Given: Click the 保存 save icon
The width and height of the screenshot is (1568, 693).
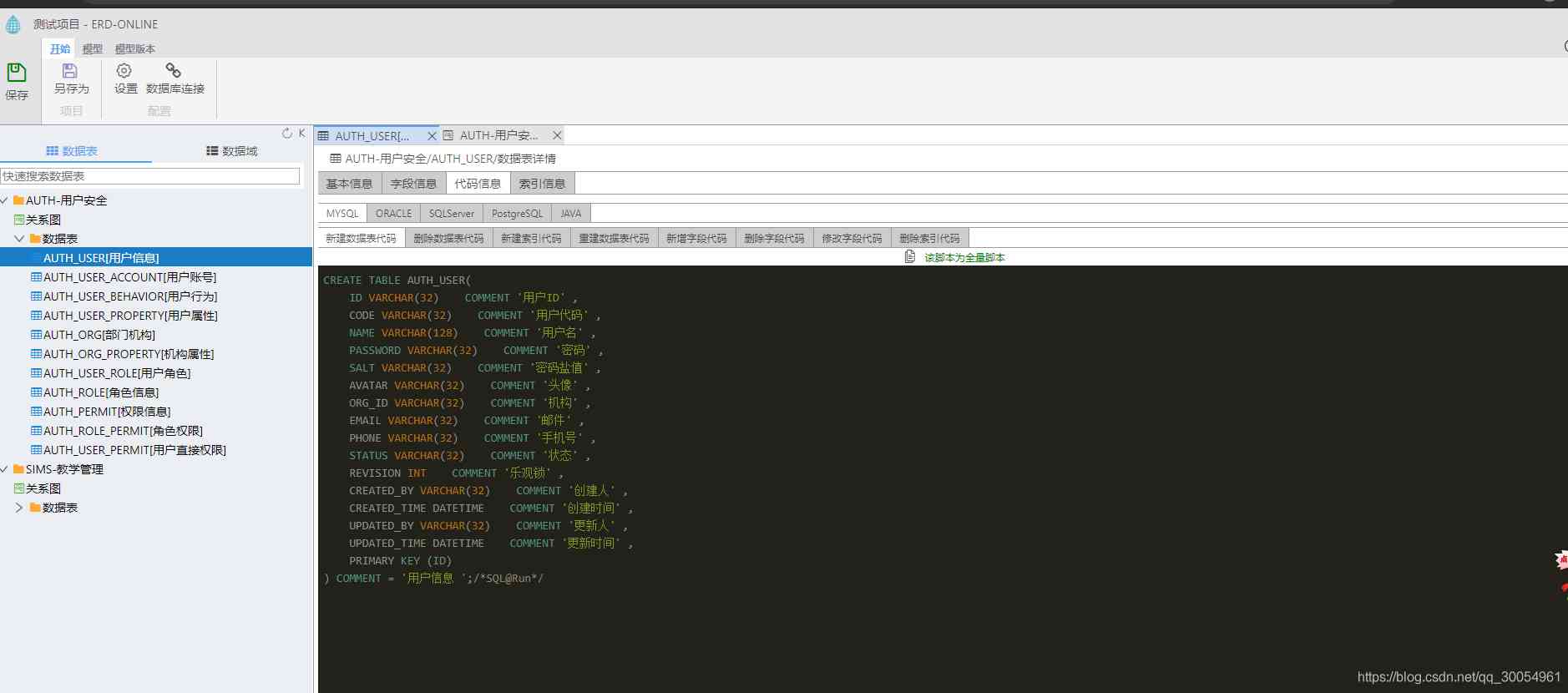Looking at the screenshot, I should [17, 72].
